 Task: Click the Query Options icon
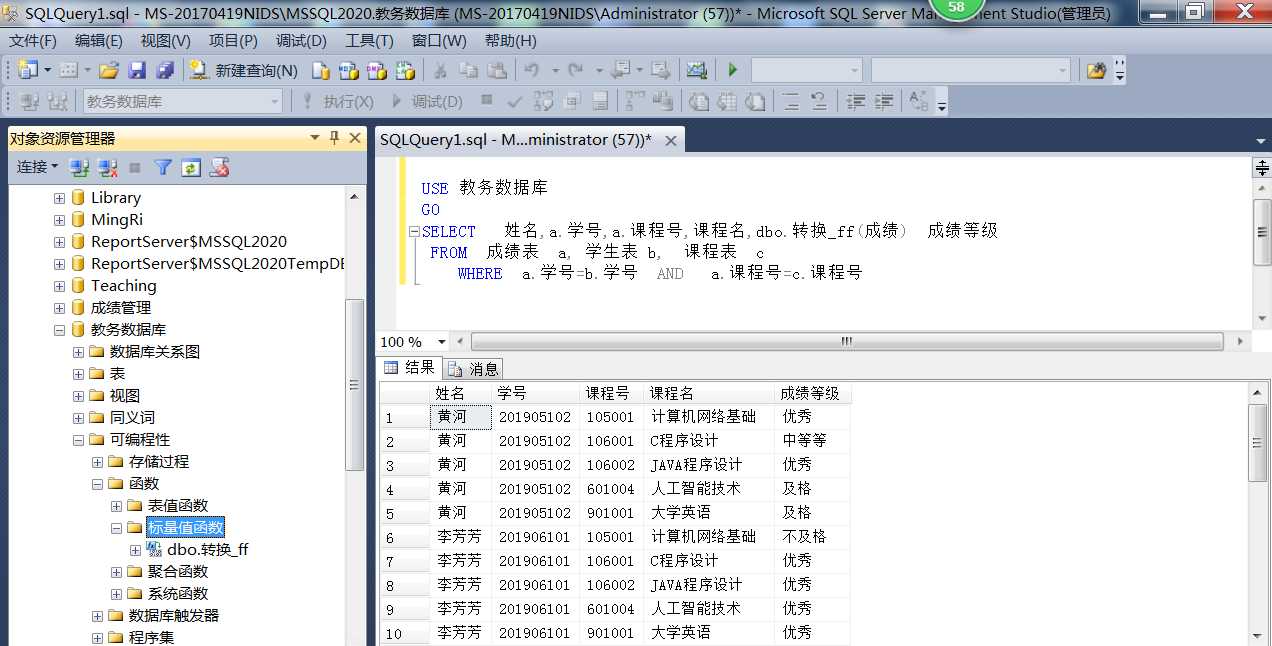coord(571,101)
